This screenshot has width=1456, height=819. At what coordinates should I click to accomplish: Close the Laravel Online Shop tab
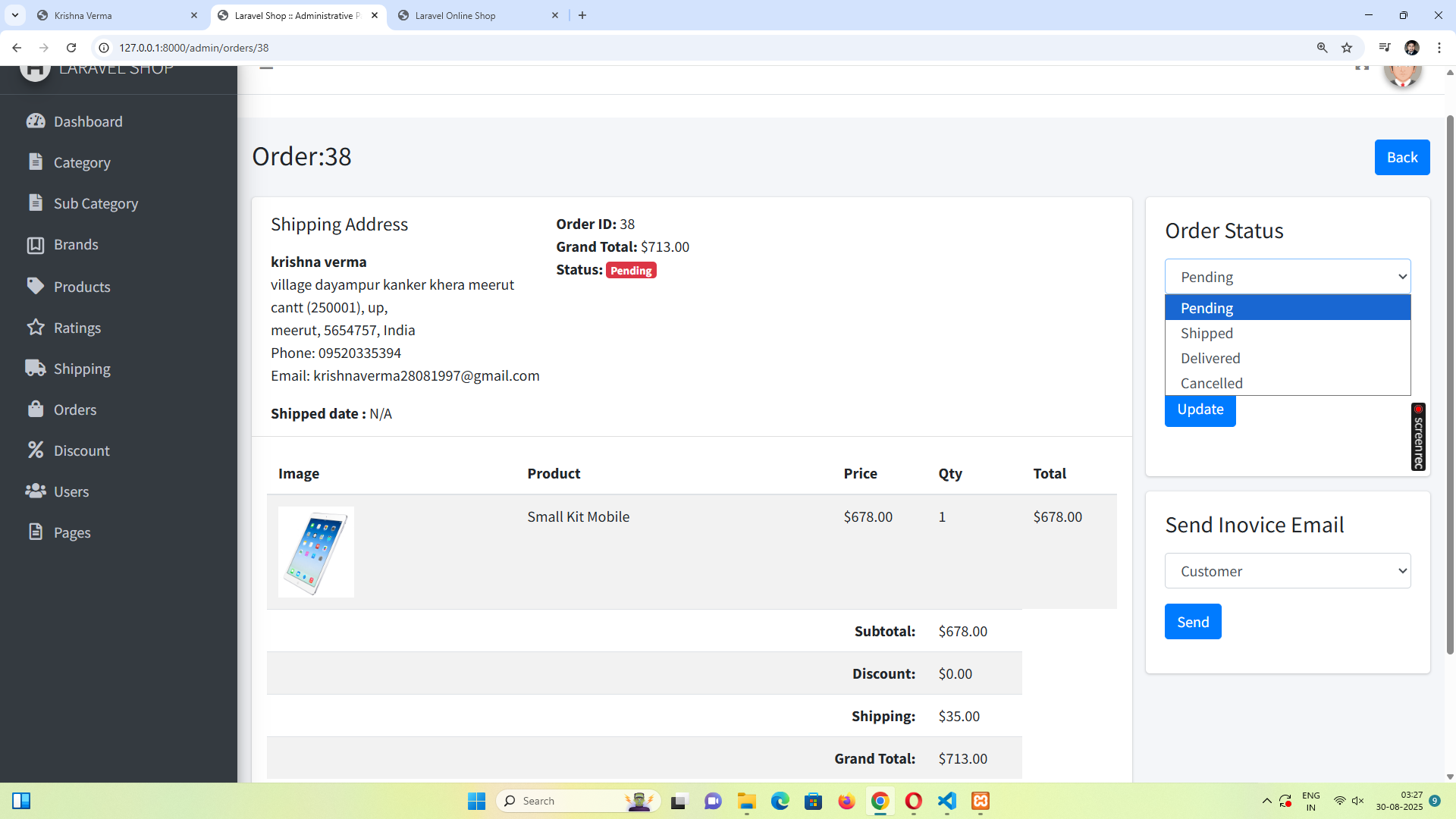coord(555,15)
